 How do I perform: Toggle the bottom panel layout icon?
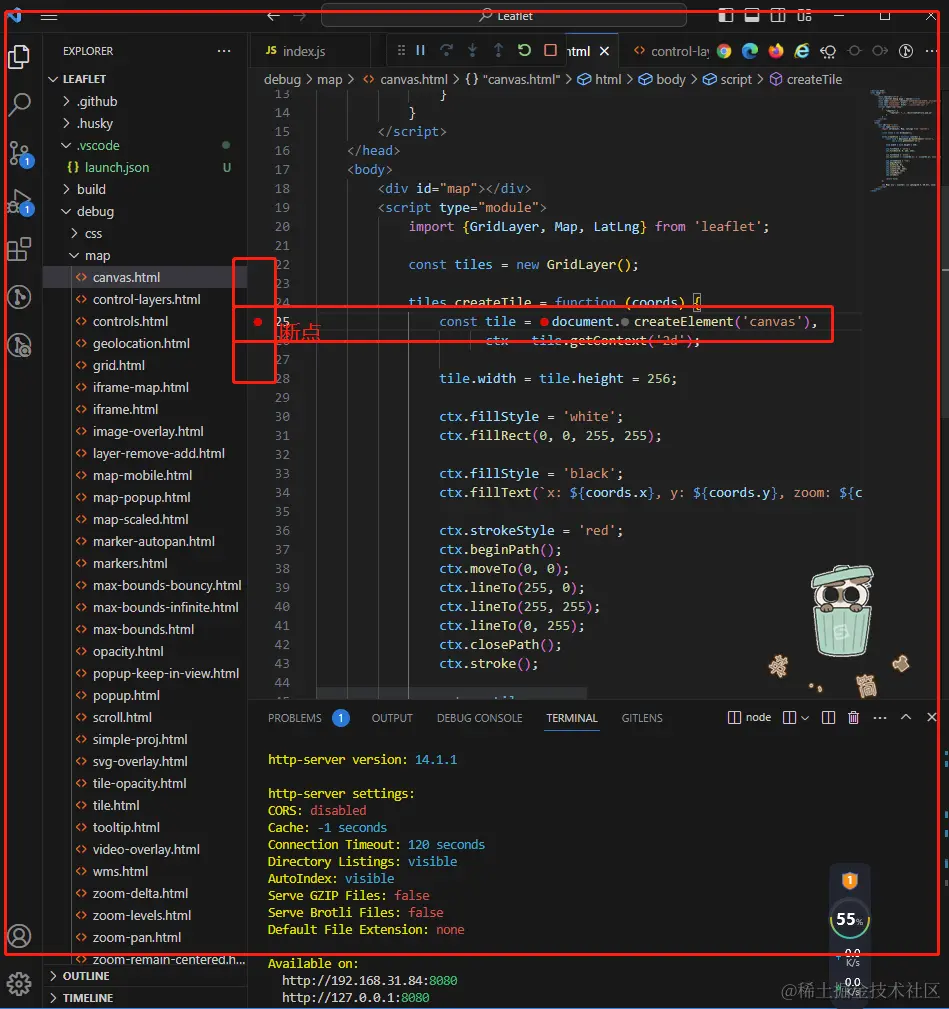coord(751,15)
